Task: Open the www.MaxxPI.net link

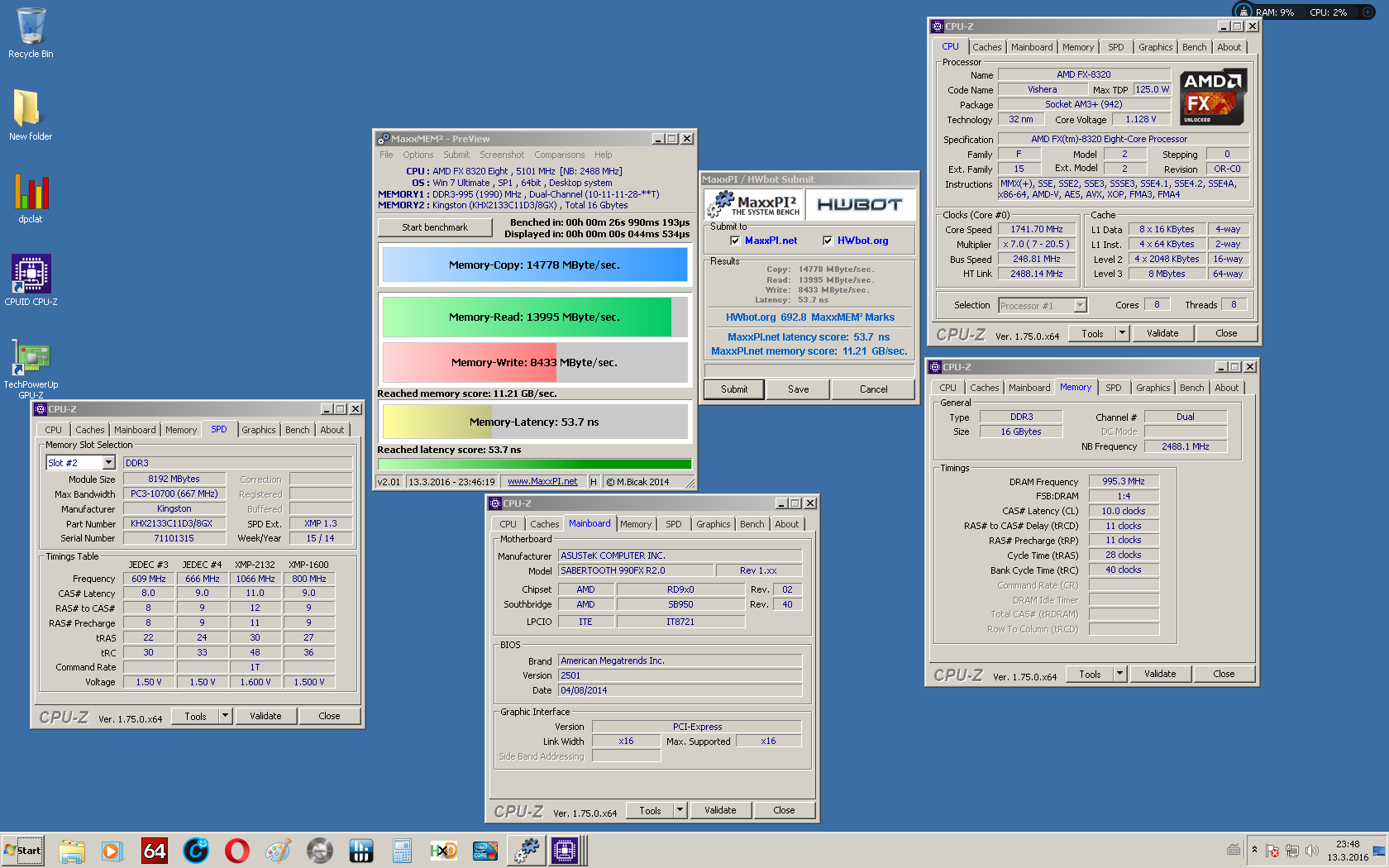Action: 542,482
